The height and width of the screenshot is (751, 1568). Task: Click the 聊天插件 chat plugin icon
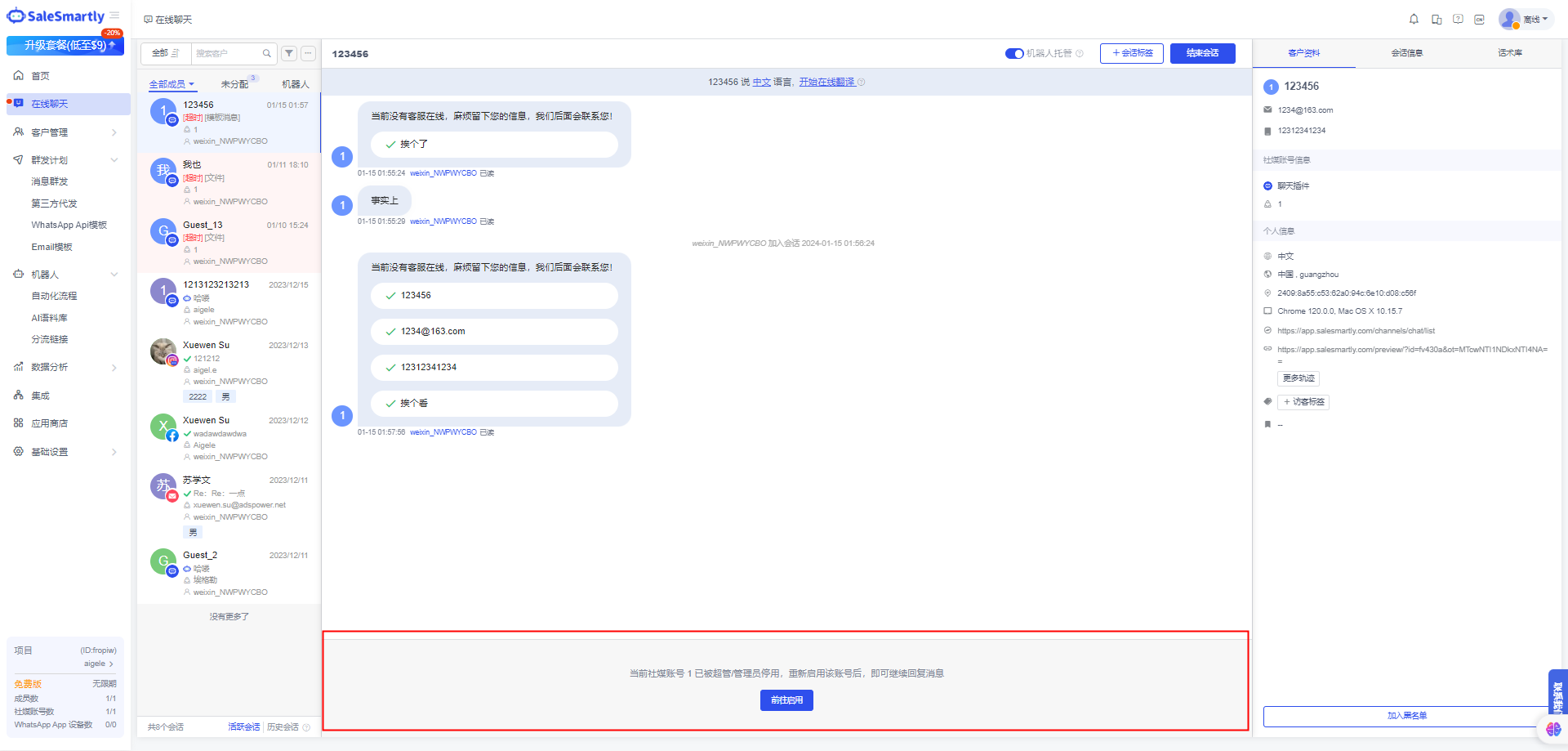(1267, 186)
